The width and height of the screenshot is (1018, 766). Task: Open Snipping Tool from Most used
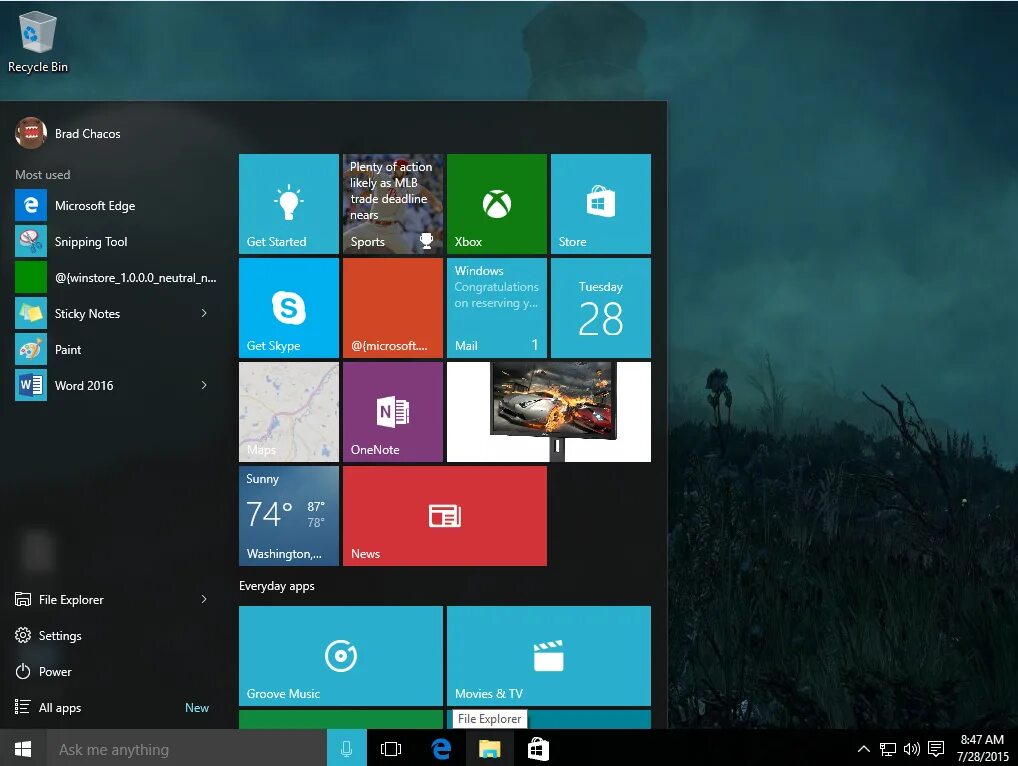[x=116, y=241]
